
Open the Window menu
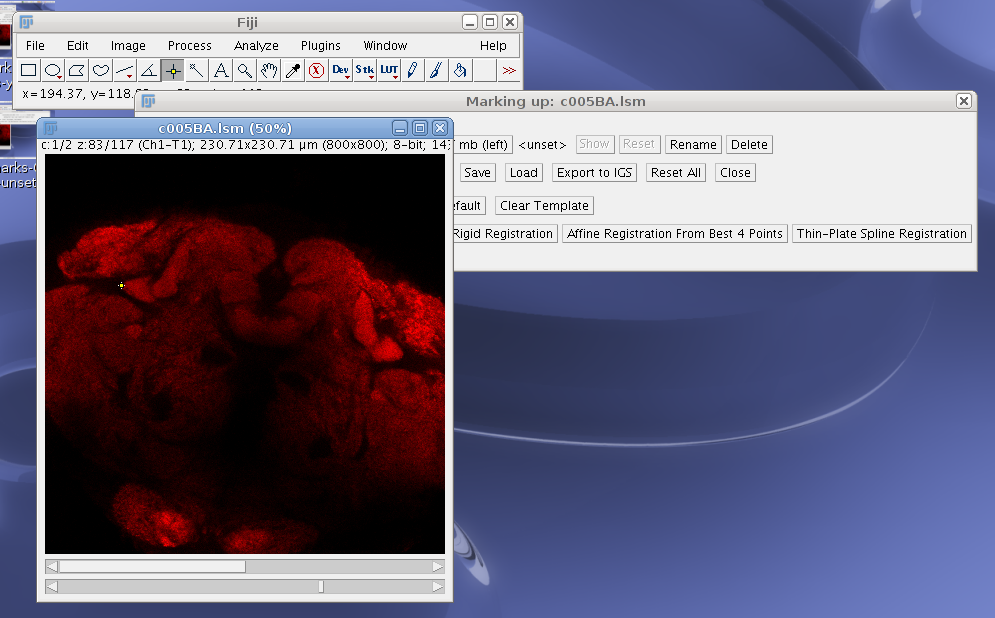click(385, 46)
